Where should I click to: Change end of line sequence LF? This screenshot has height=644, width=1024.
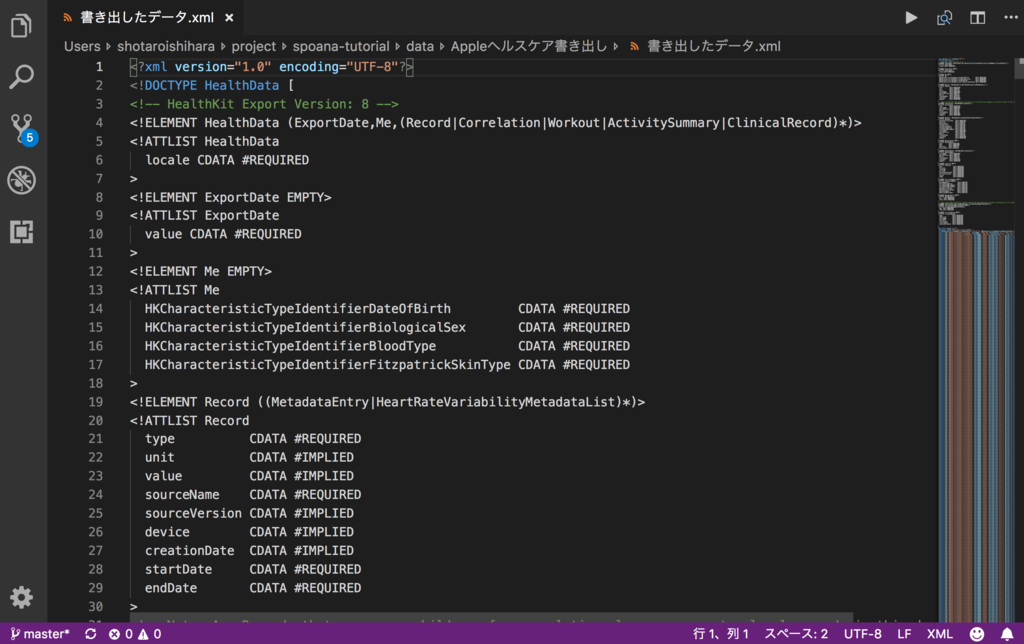pos(904,634)
